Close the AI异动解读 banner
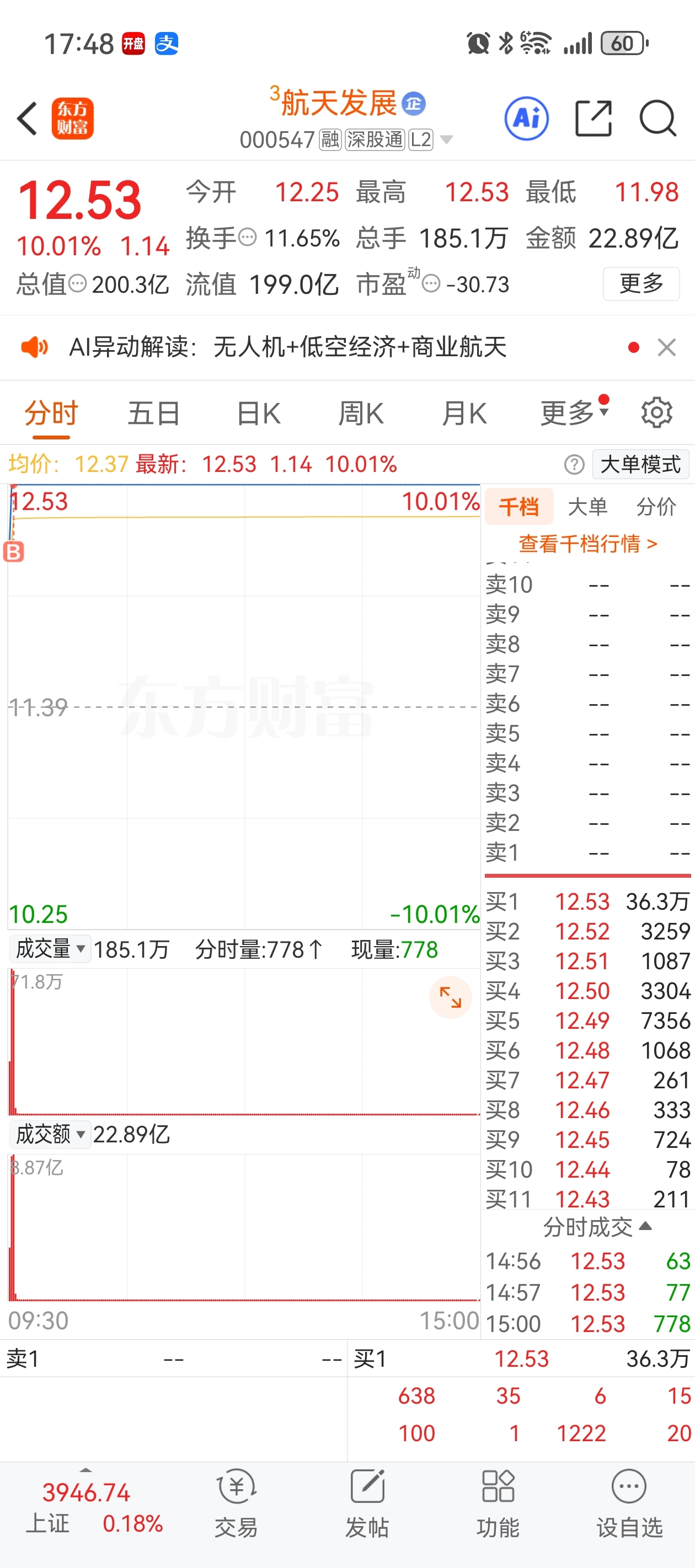 tap(667, 347)
